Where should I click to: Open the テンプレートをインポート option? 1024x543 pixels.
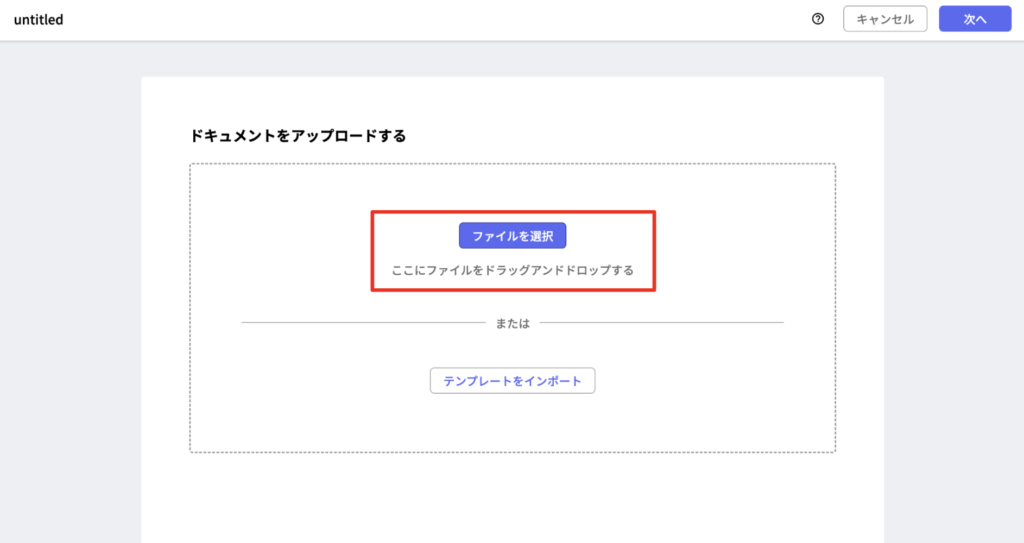click(x=513, y=381)
